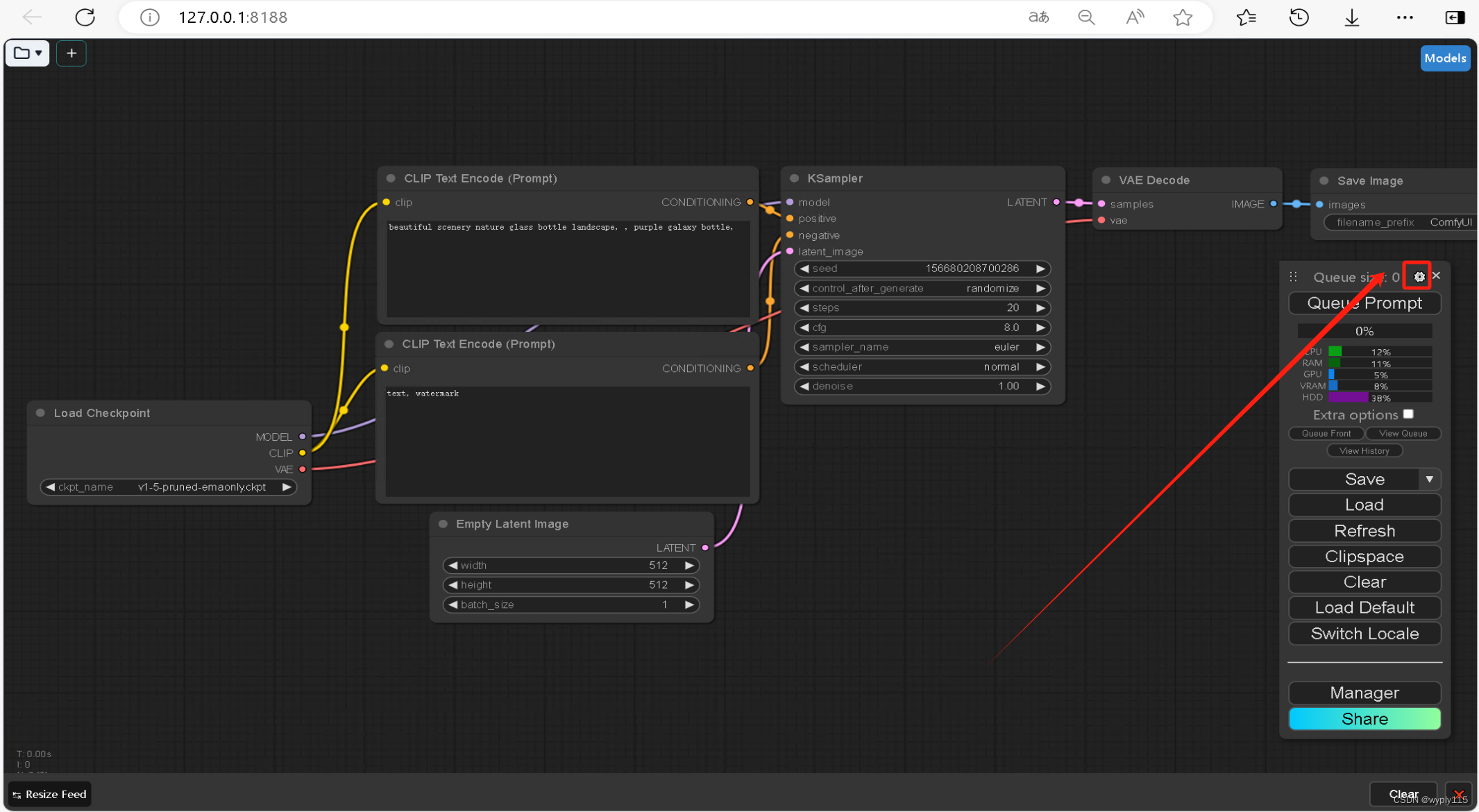1479x812 pixels.
Task: Open workflow folder icon menu
Action: [28, 53]
